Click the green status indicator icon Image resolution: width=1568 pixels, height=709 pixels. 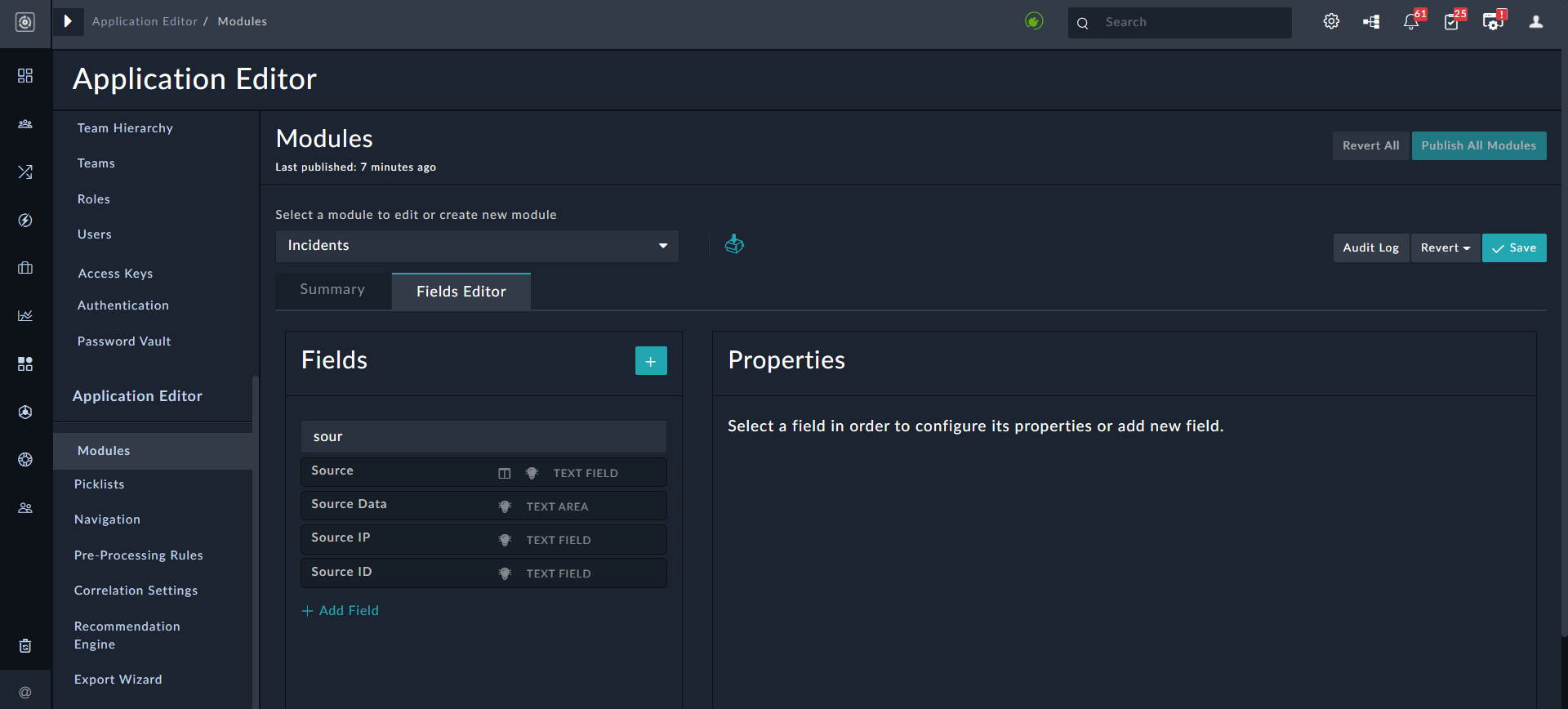(x=1034, y=21)
